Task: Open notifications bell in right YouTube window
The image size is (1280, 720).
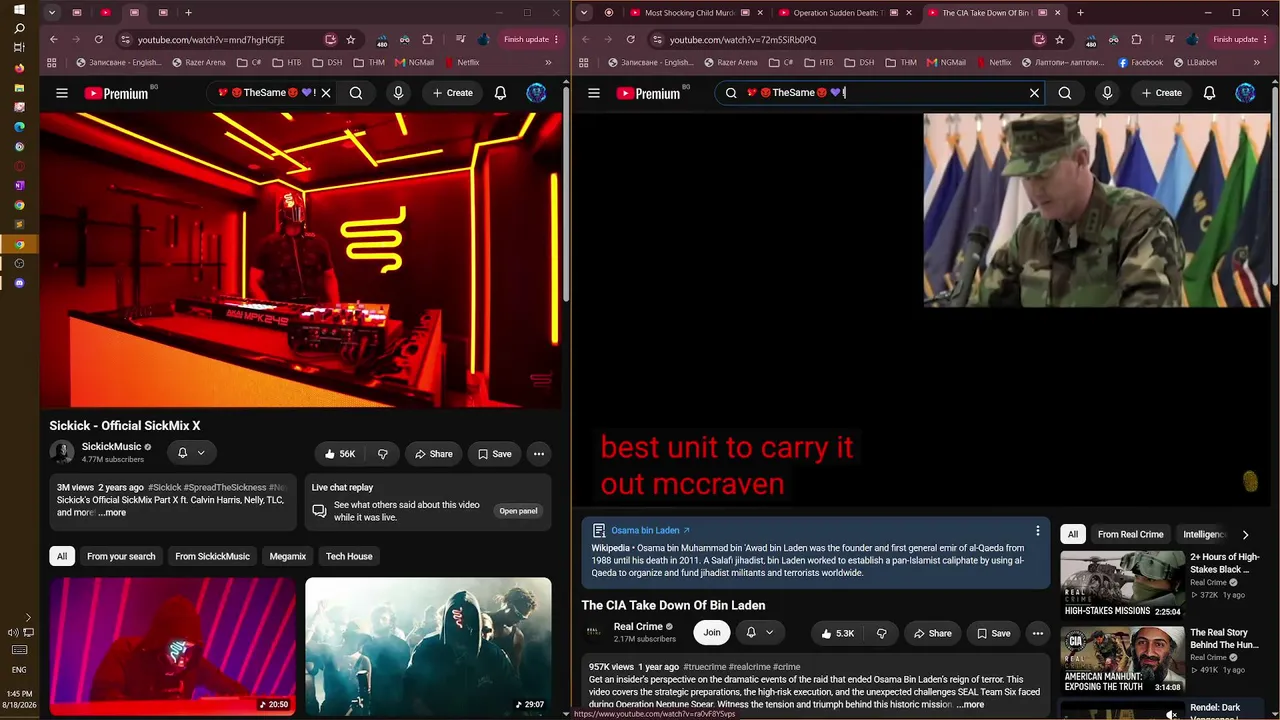Action: coord(1209,93)
